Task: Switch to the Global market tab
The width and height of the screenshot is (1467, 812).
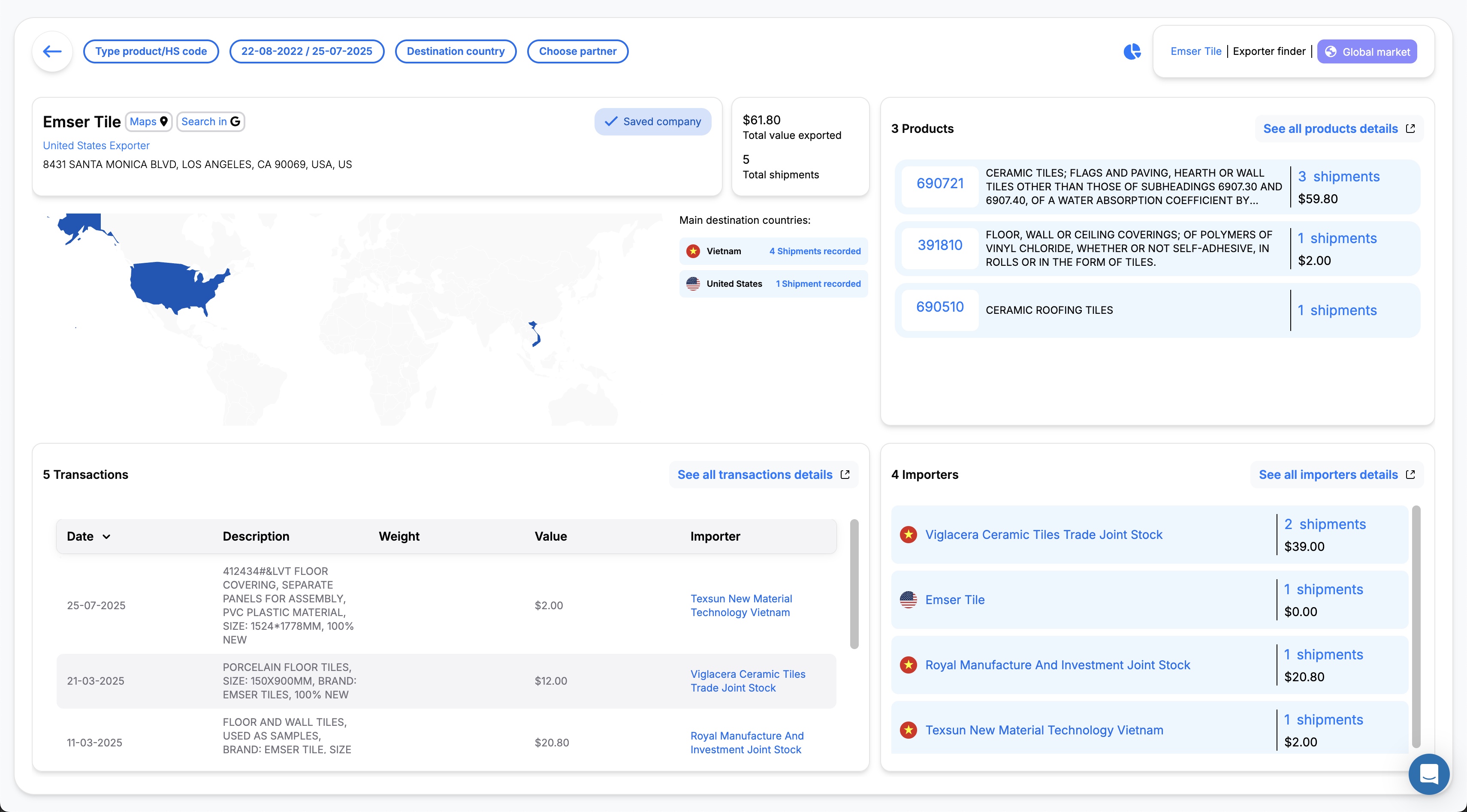Action: point(1367,52)
